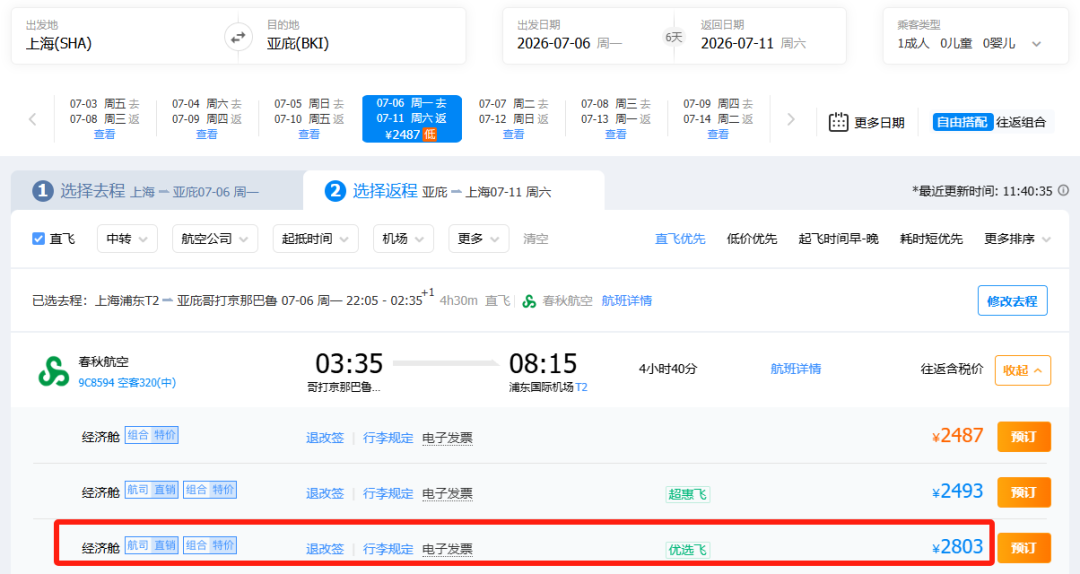Open 退改签 for ¥2487 fare
Viewport: 1080px width, 574px height.
(x=324, y=438)
